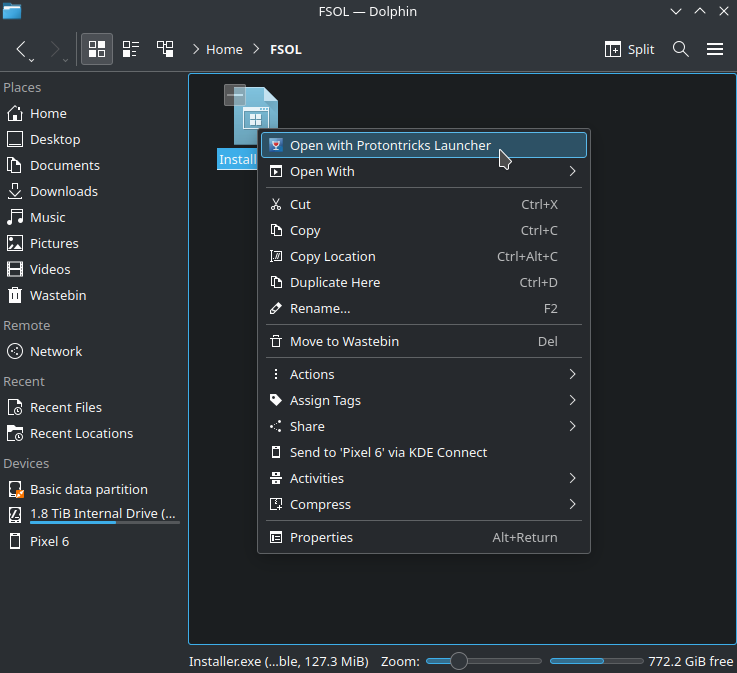Select Network under Remote
Screen dimensions: 737x673
(56, 352)
